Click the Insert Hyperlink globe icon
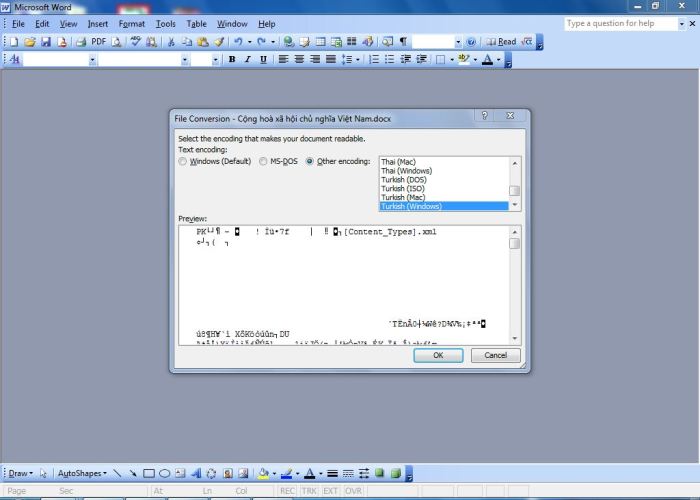The image size is (700, 500). pos(289,42)
